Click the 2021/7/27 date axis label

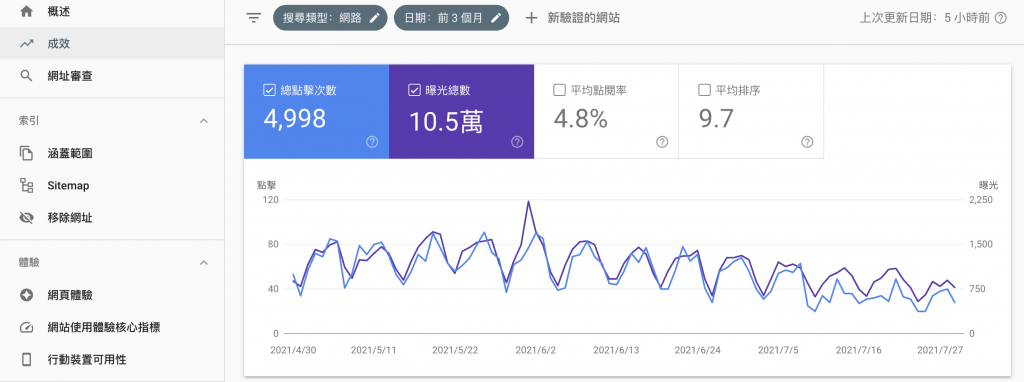click(x=940, y=350)
